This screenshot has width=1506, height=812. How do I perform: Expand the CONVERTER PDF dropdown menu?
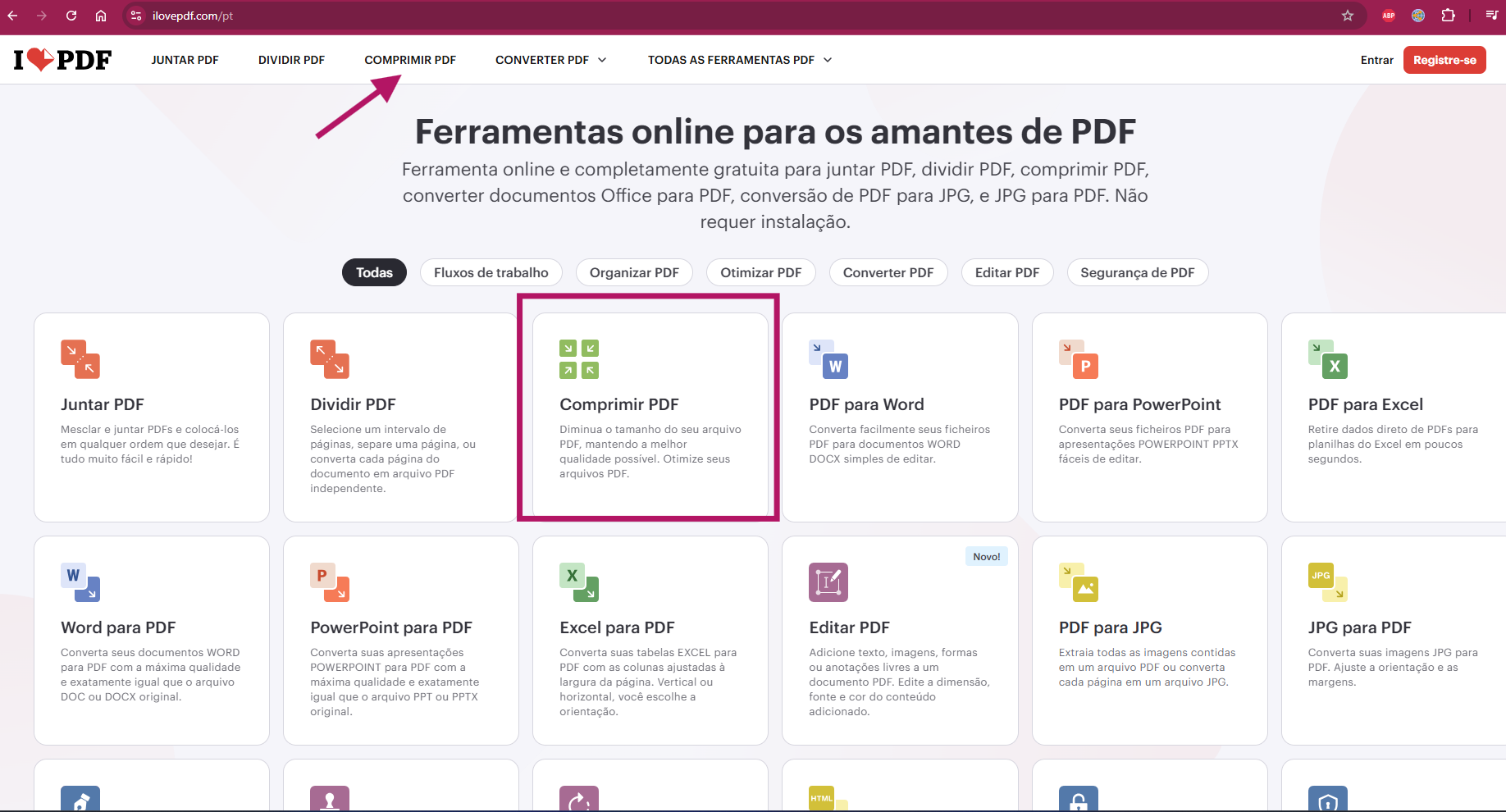[550, 60]
